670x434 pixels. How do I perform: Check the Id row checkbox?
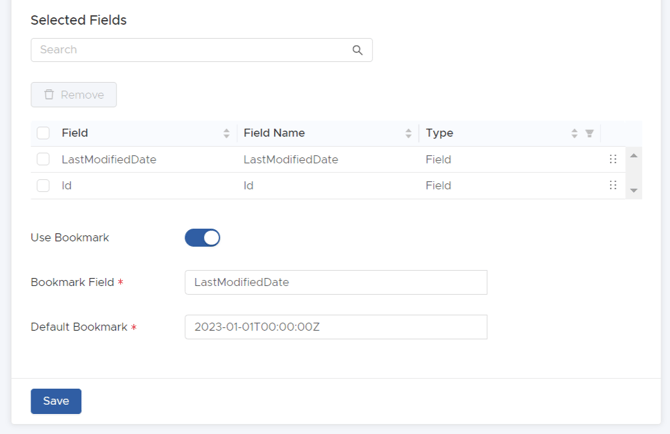click(x=43, y=185)
